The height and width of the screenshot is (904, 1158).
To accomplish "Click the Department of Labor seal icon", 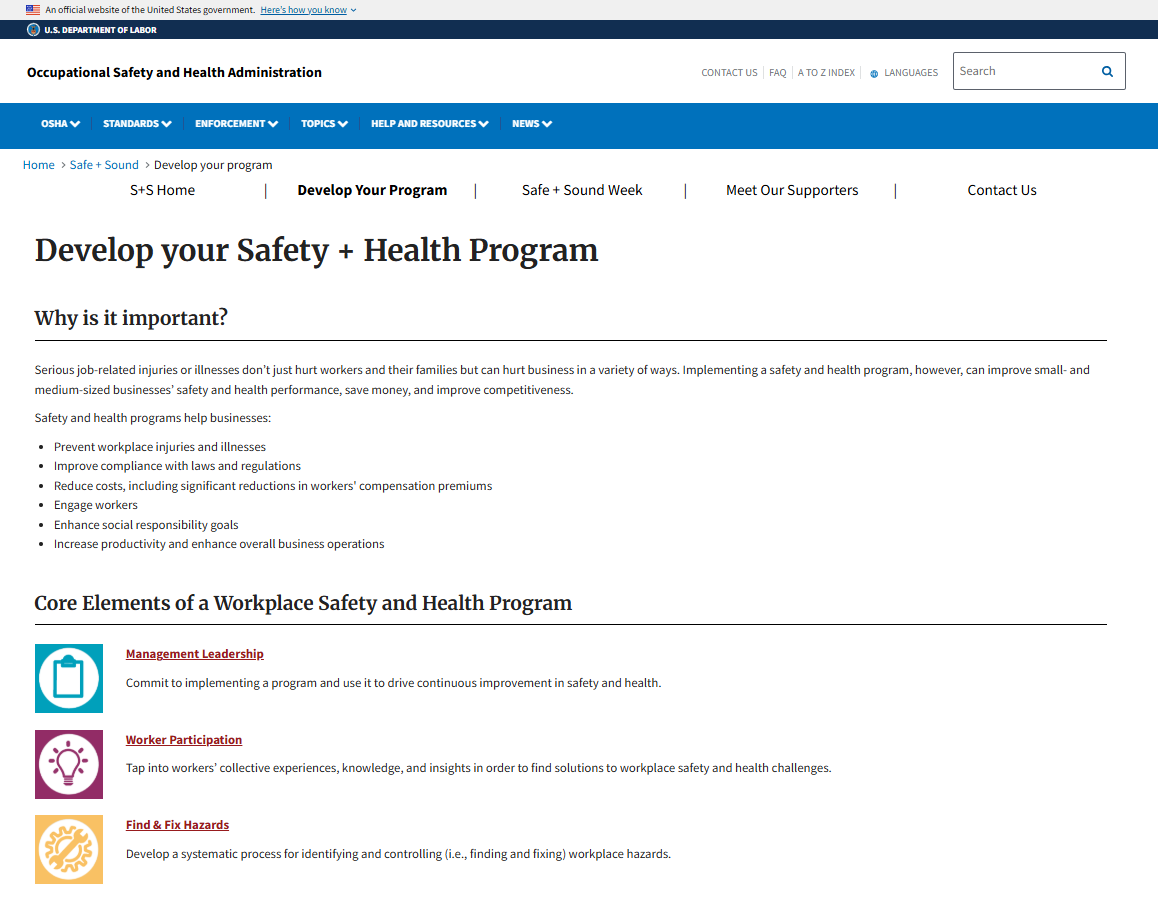I will [x=33, y=30].
